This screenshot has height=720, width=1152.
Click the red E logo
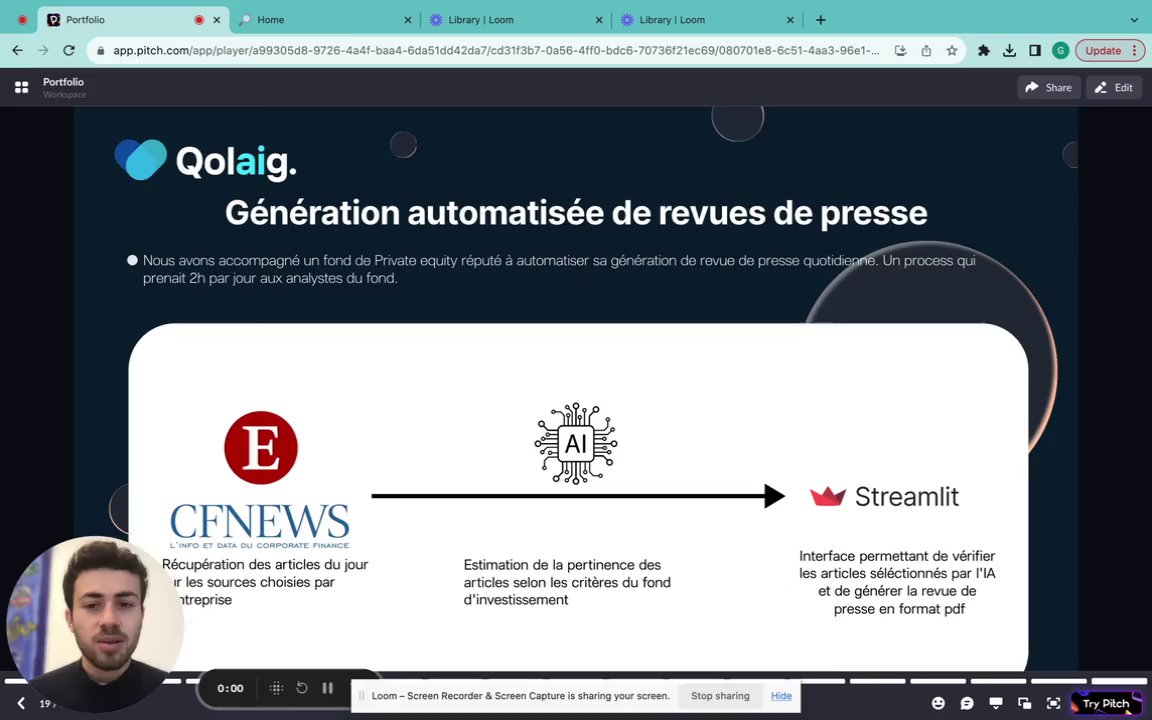261,447
